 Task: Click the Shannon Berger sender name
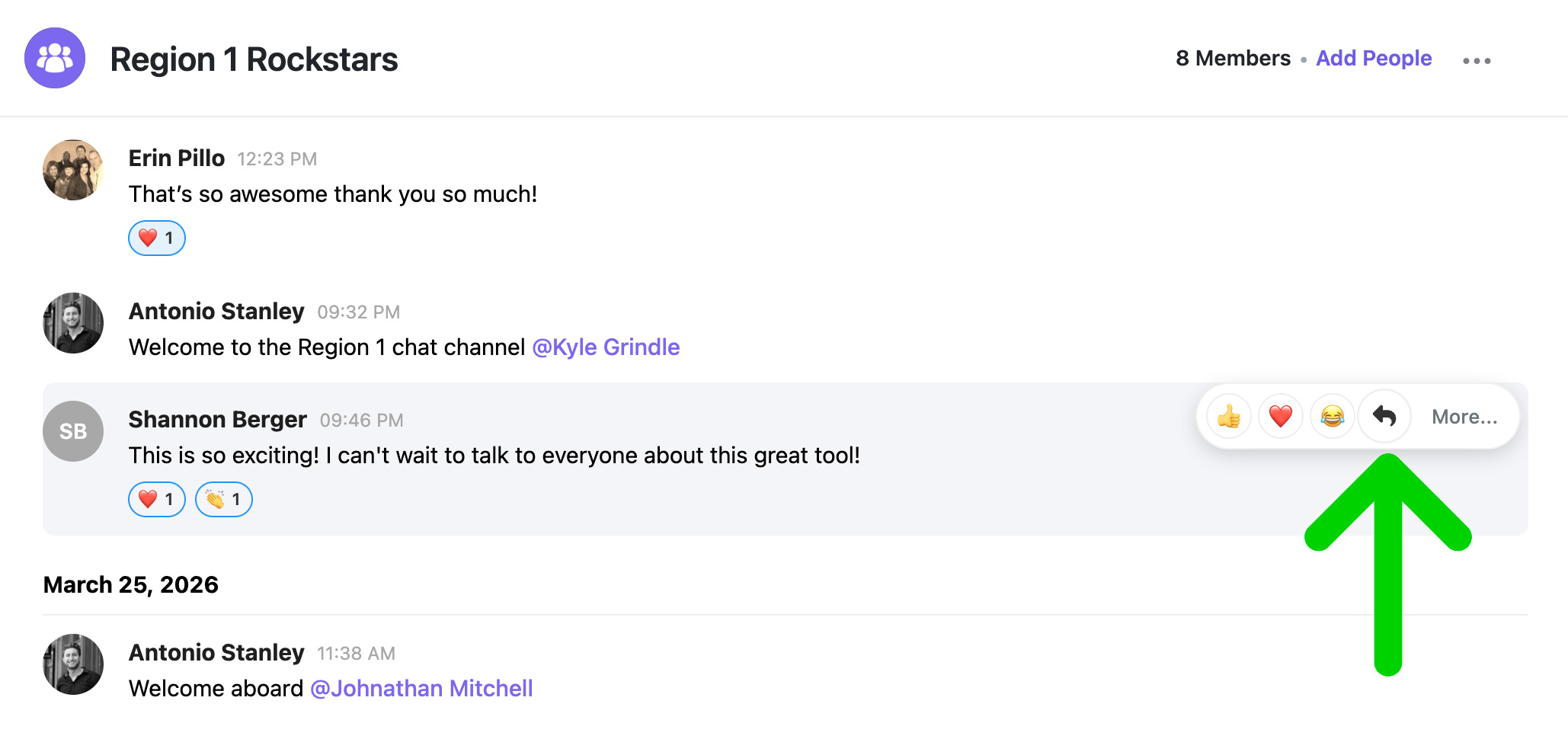point(218,419)
